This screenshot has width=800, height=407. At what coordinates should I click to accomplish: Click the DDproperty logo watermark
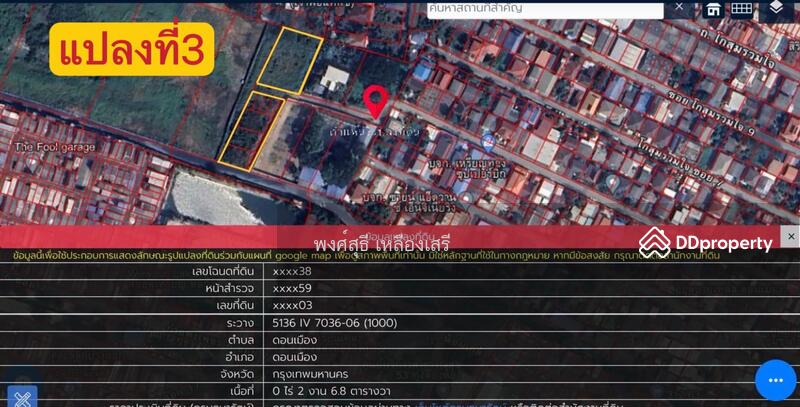click(706, 242)
